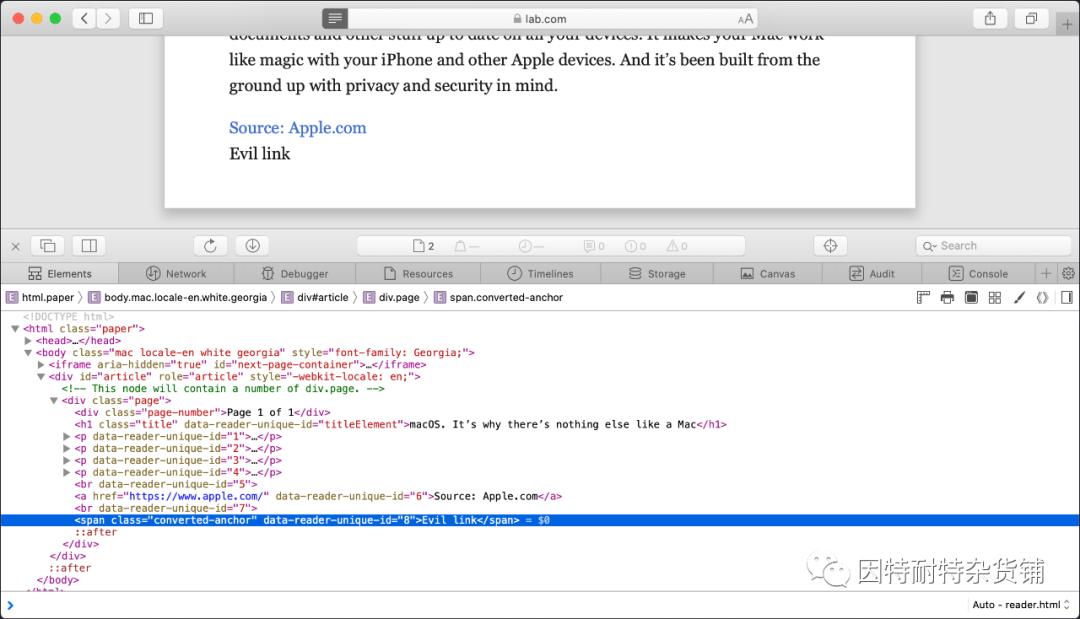Toggle the details sidebar icon
This screenshot has height=619, width=1080.
click(x=1067, y=297)
